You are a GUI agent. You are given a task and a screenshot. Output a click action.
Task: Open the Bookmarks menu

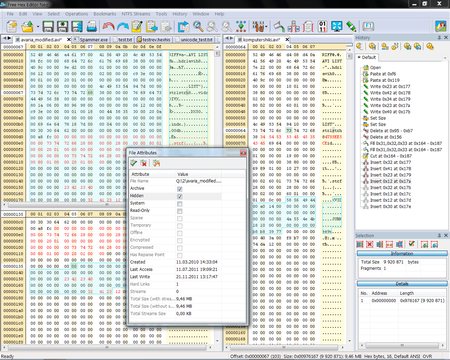[105, 14]
